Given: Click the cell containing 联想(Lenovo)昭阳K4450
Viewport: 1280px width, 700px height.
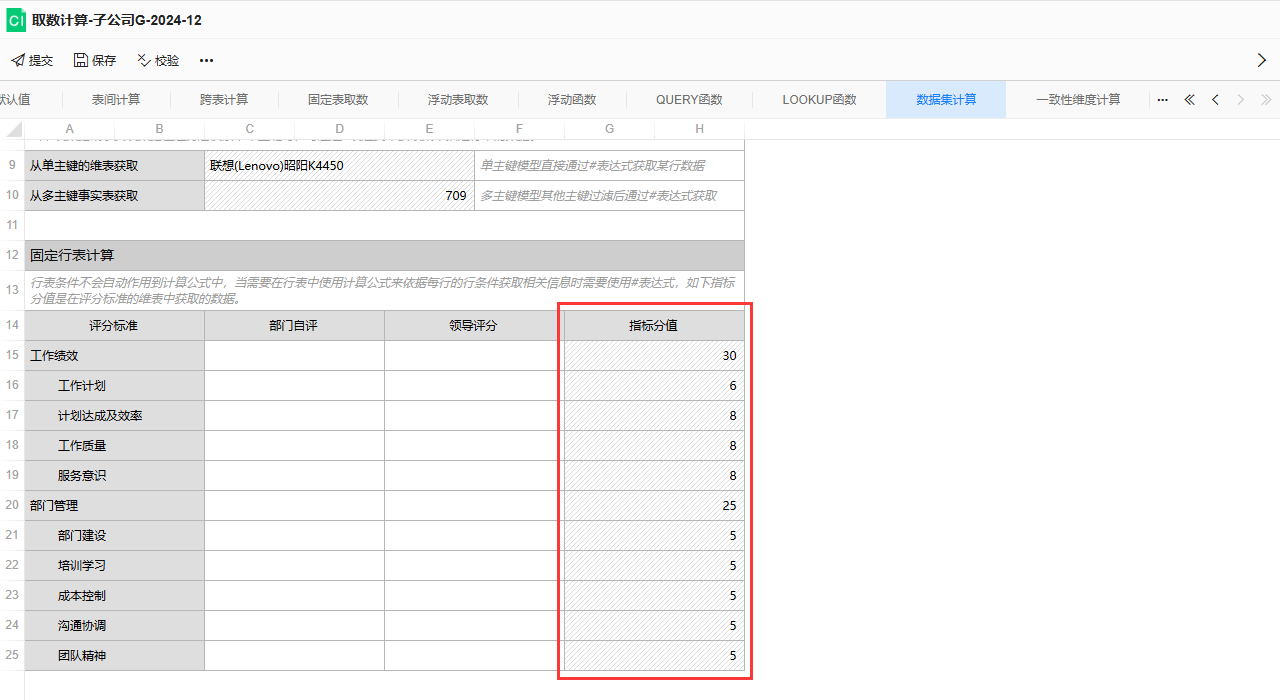Looking at the screenshot, I should (339, 166).
